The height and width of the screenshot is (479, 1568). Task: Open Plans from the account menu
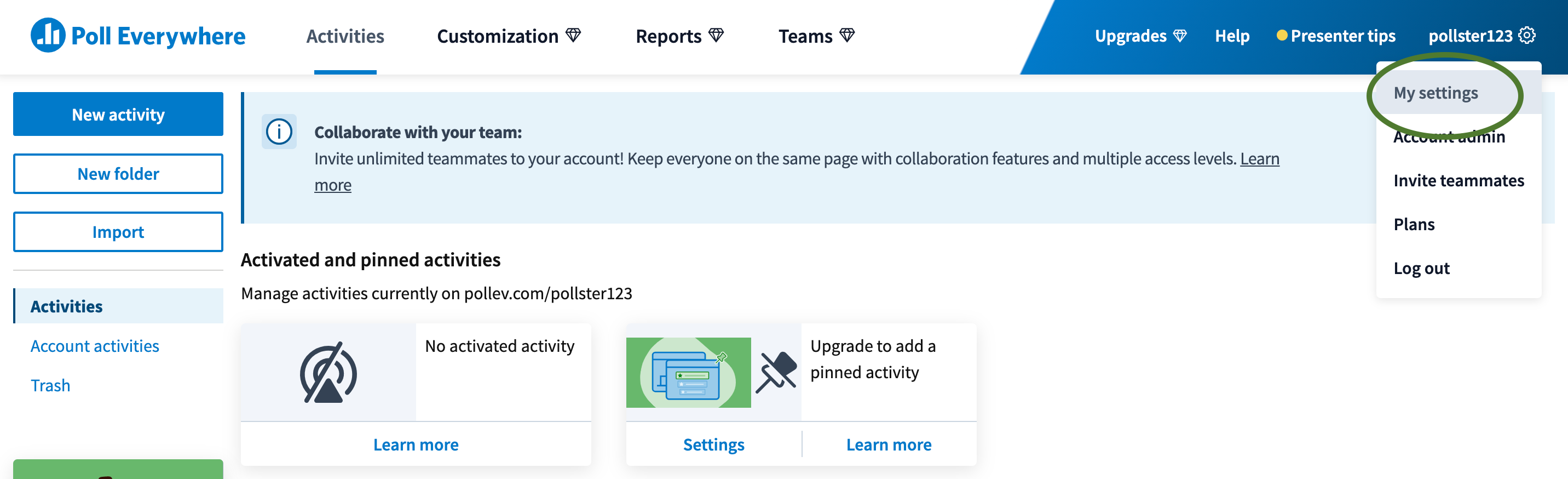(1459, 224)
